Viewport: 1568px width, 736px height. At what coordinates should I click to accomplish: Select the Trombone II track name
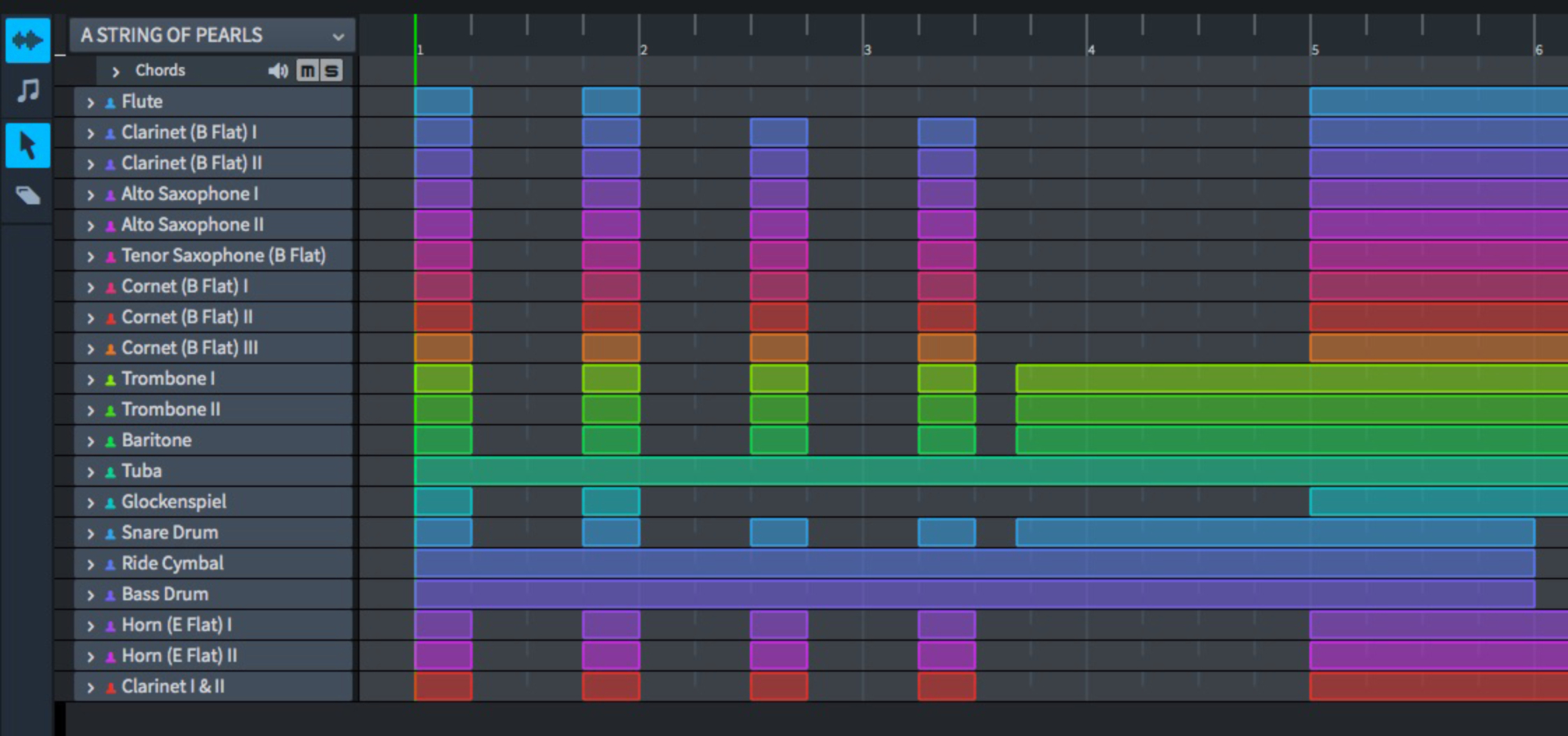[x=171, y=409]
